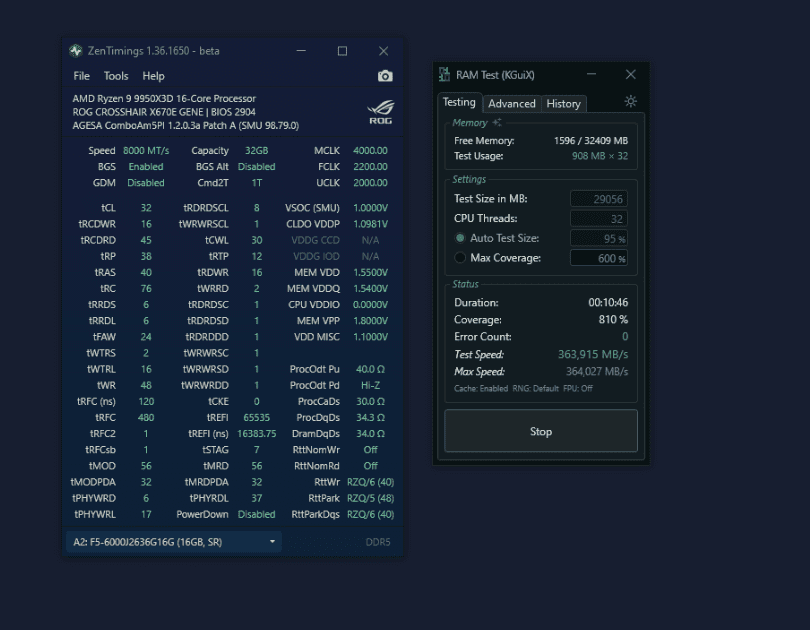Click the tRAS value 40
This screenshot has width=810, height=630.
coord(146,272)
